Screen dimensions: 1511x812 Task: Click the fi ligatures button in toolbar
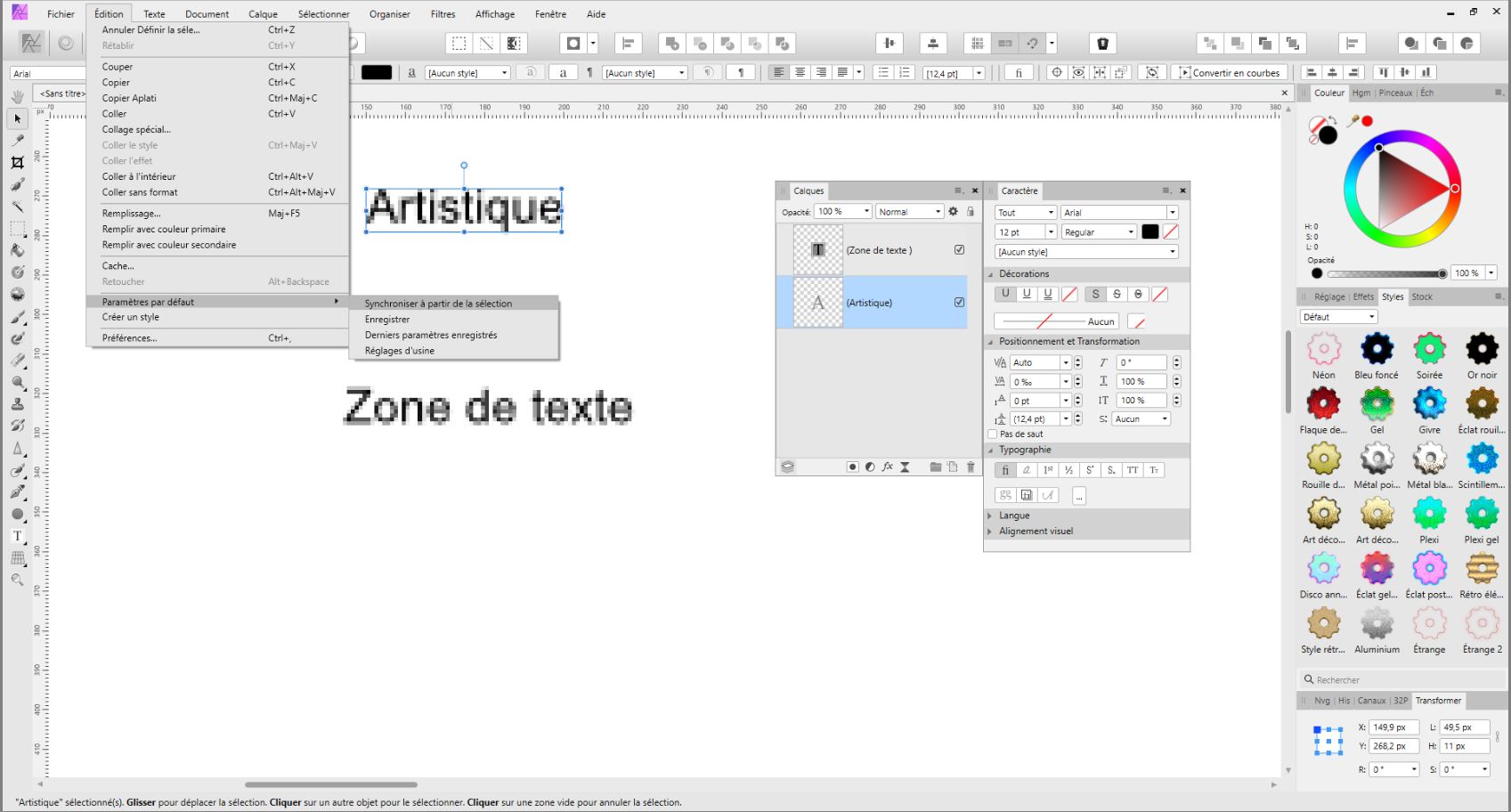point(1019,73)
